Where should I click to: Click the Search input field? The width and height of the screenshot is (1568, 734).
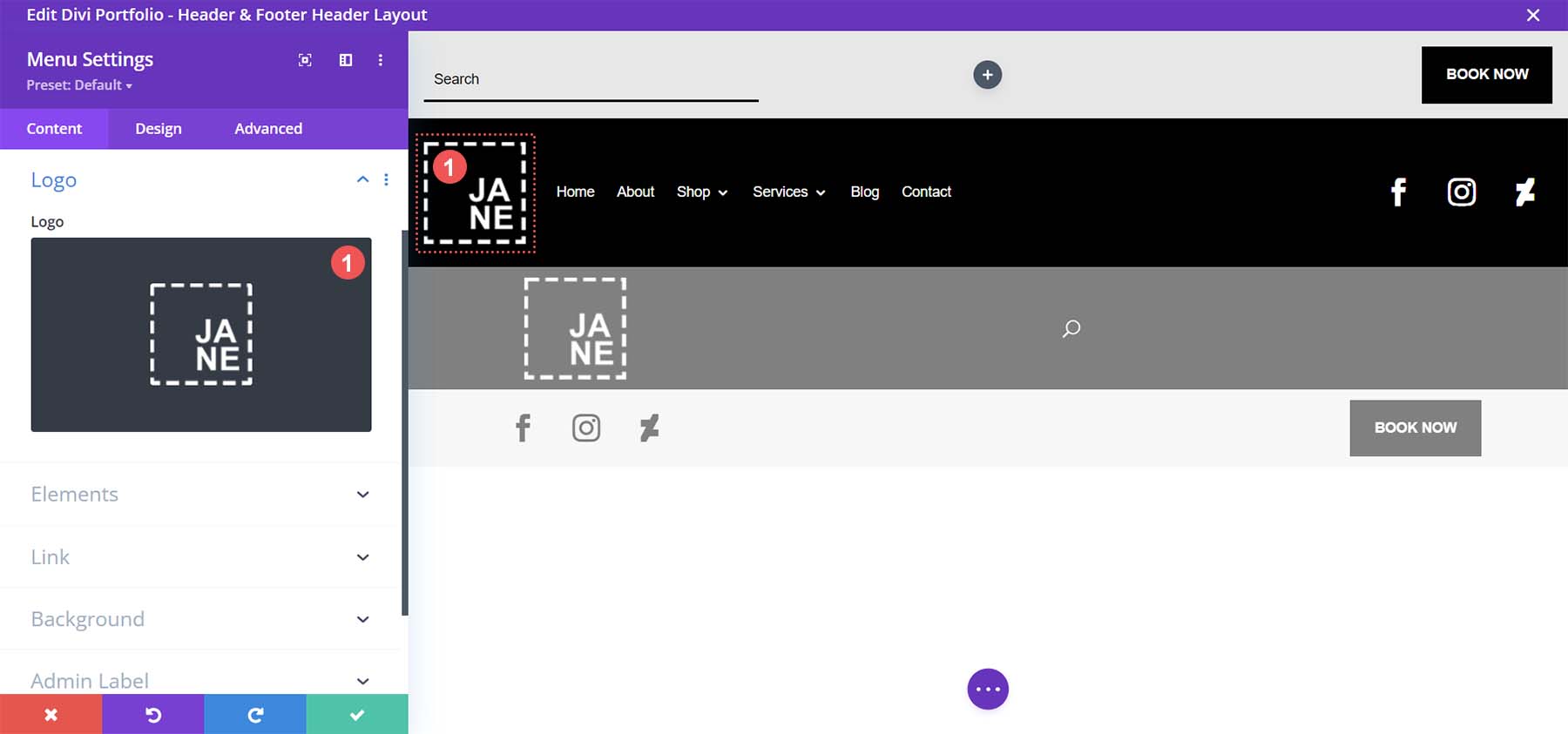[591, 79]
